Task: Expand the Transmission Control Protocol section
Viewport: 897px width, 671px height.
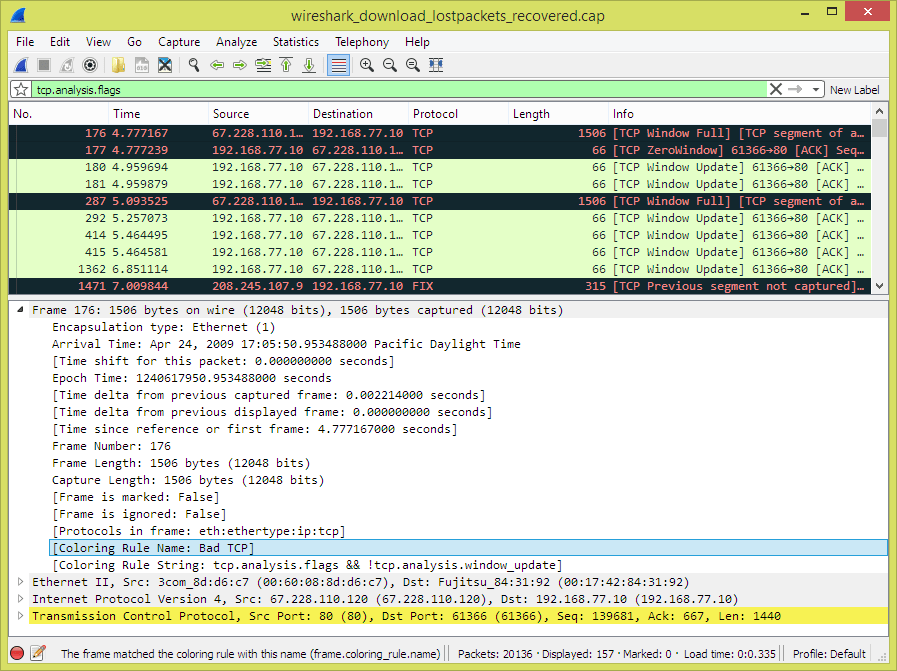Action: pos(20,617)
